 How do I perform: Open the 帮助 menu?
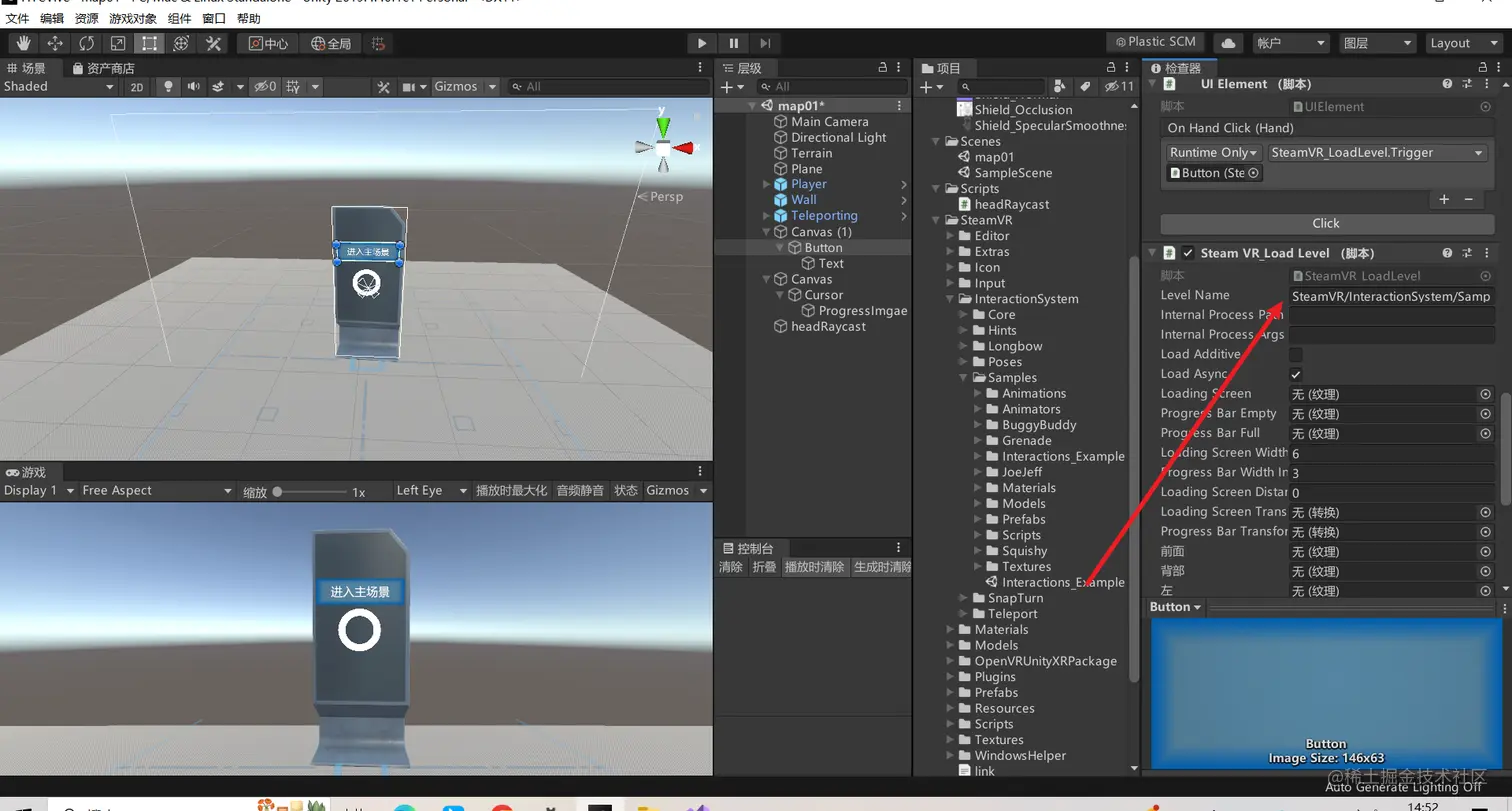[x=249, y=18]
